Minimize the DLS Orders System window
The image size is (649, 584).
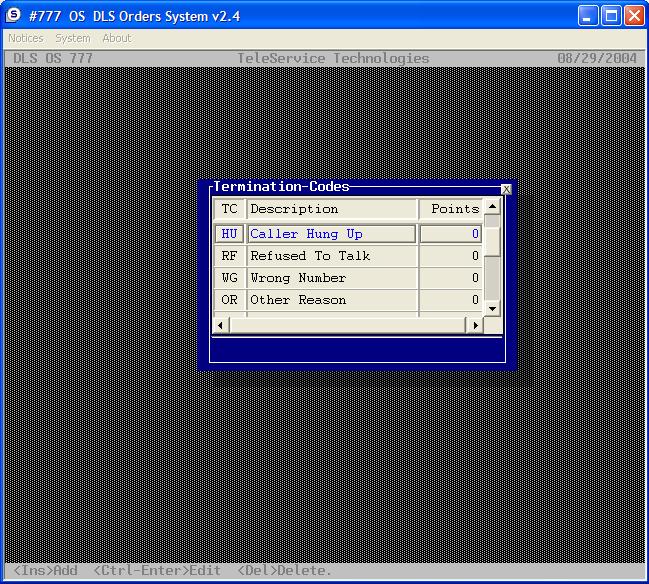[588, 16]
